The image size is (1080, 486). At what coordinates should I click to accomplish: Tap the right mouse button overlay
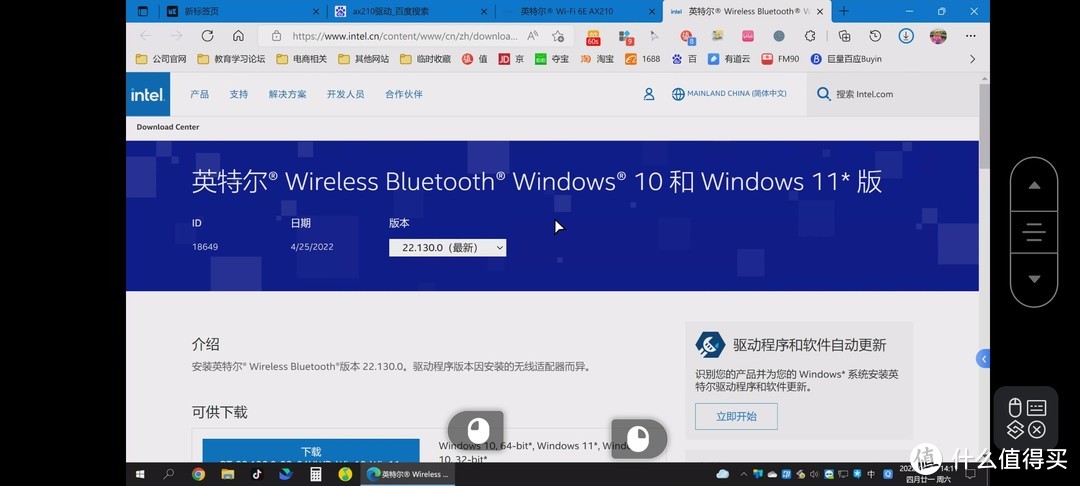coord(639,439)
